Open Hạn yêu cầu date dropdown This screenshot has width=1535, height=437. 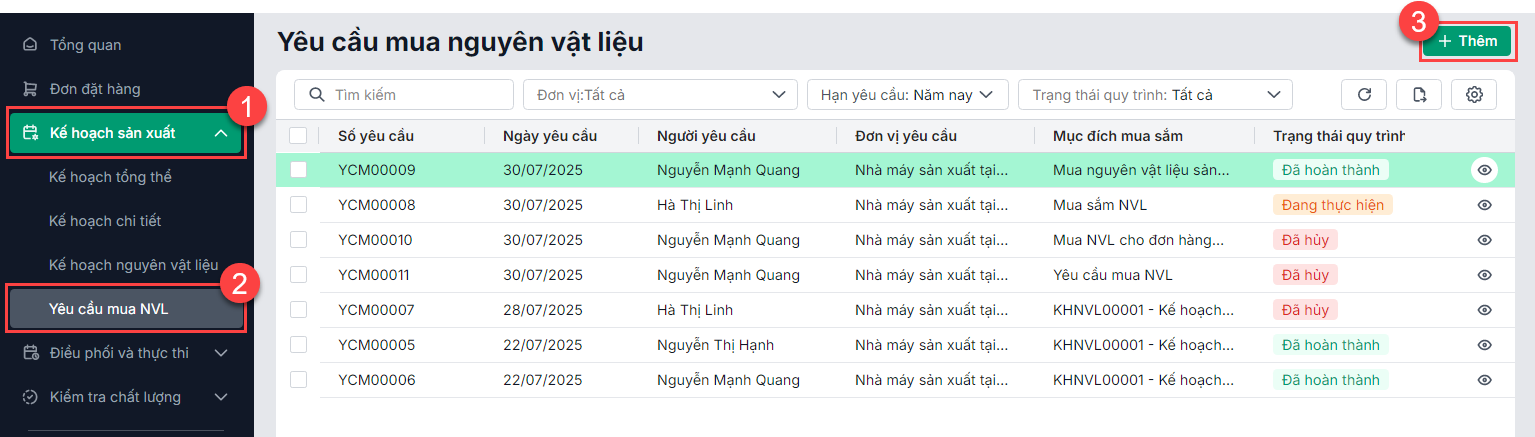click(907, 95)
